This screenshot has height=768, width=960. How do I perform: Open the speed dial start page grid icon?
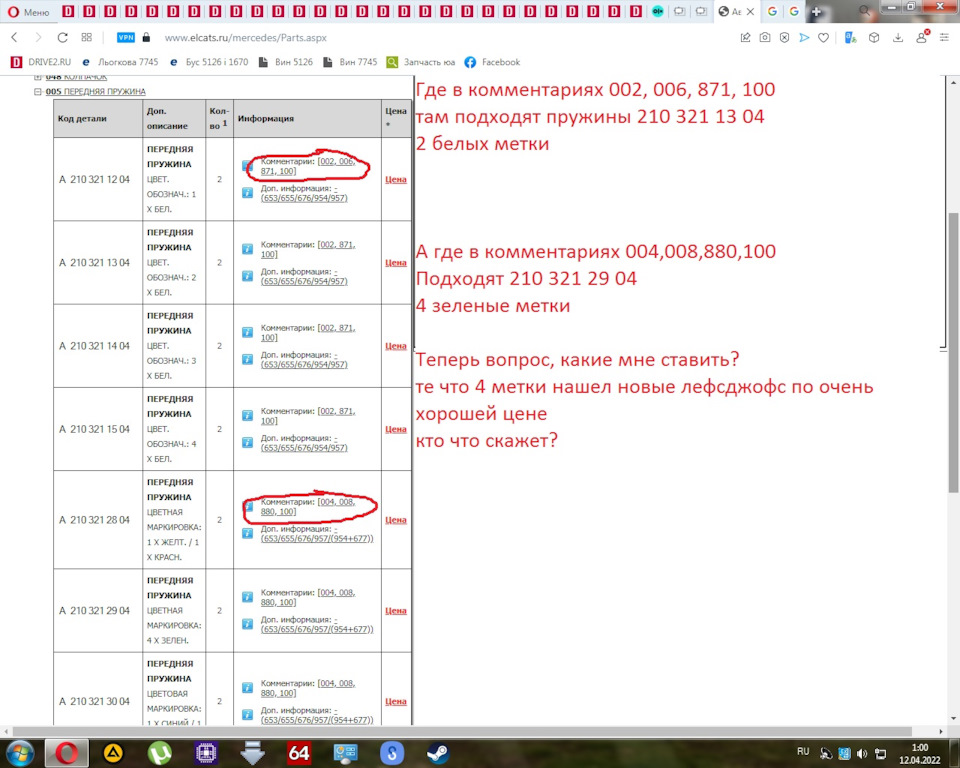[86, 37]
